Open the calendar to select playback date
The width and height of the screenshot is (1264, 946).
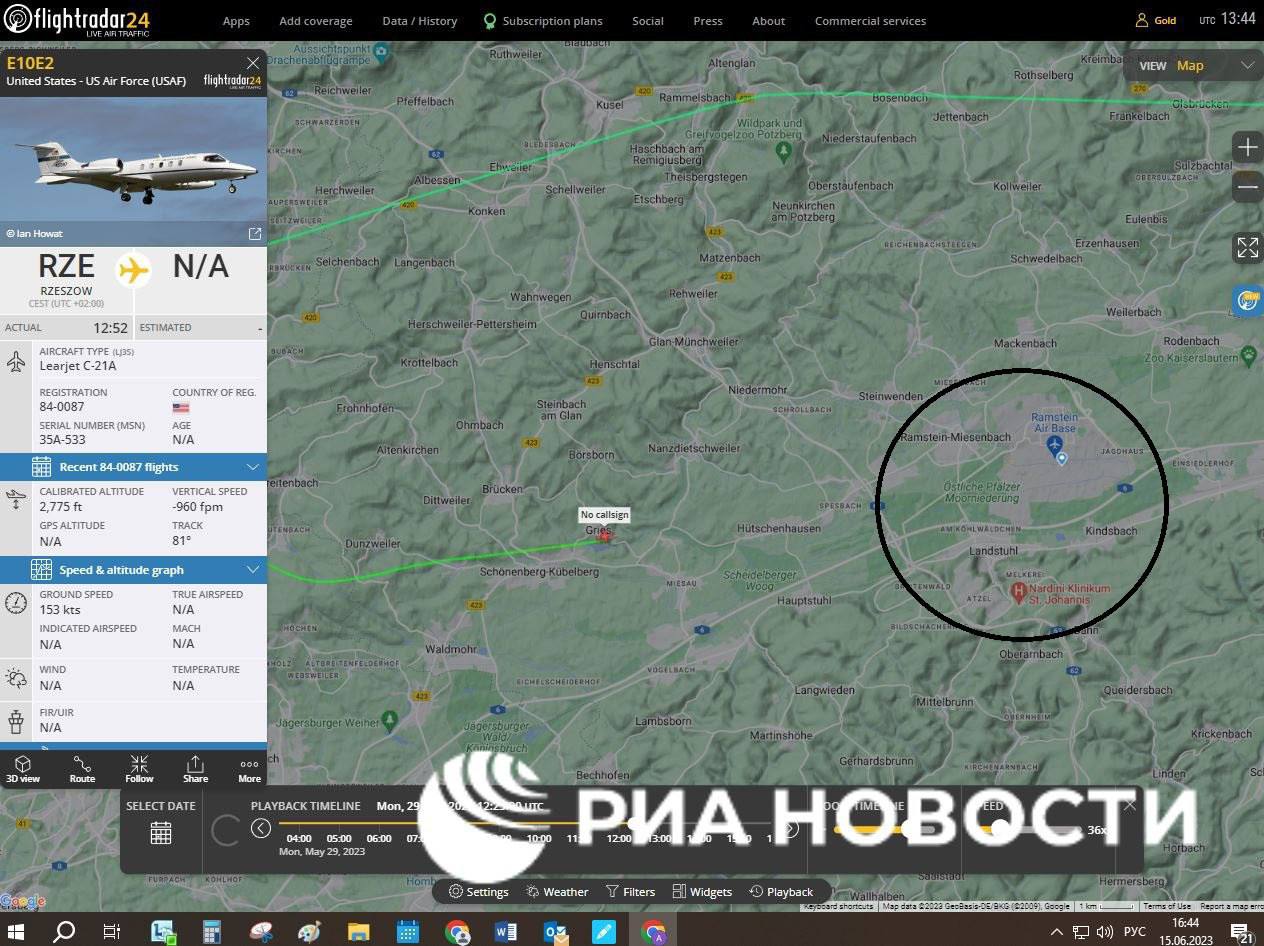point(161,832)
